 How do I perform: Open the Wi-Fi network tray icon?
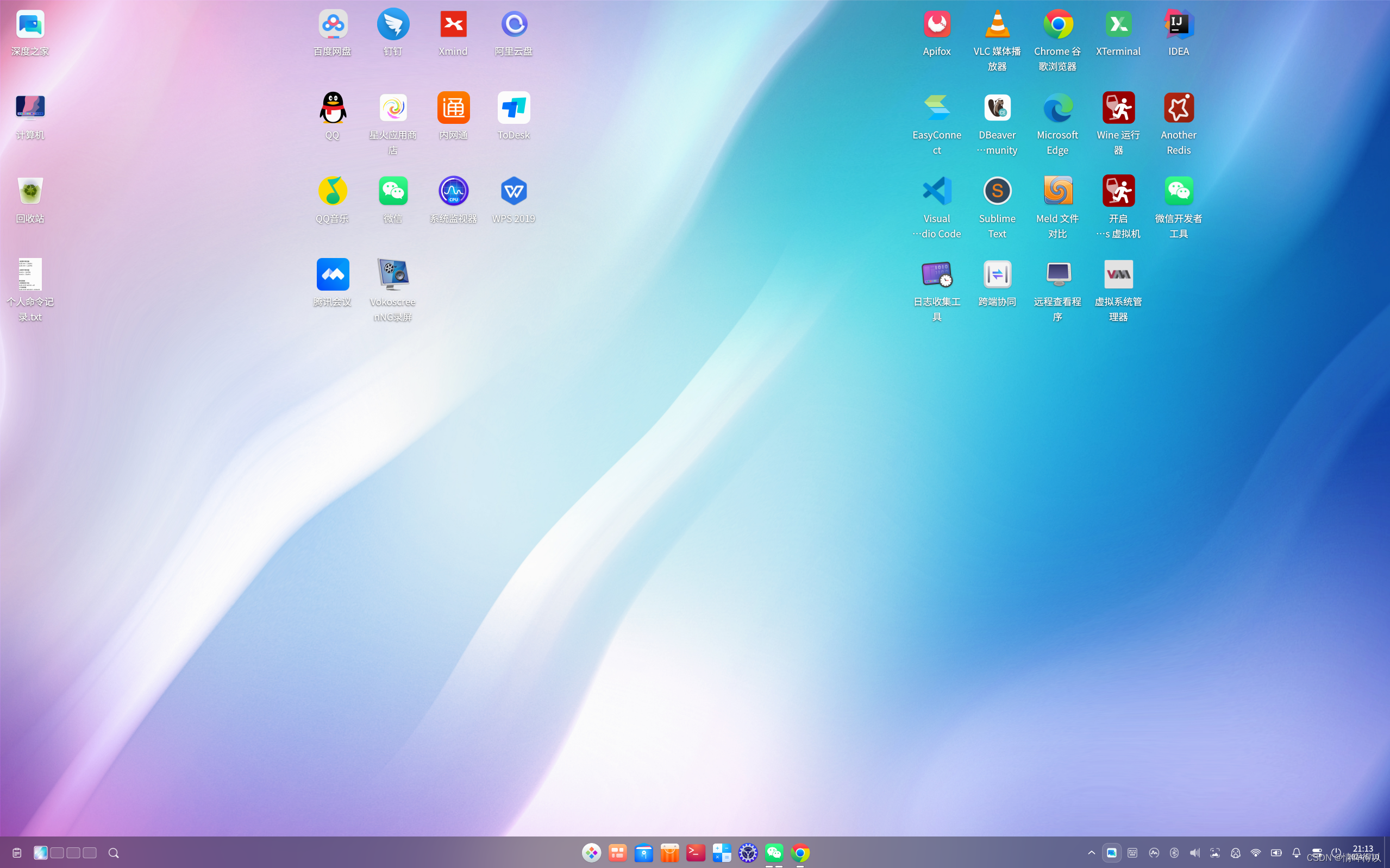click(1256, 853)
